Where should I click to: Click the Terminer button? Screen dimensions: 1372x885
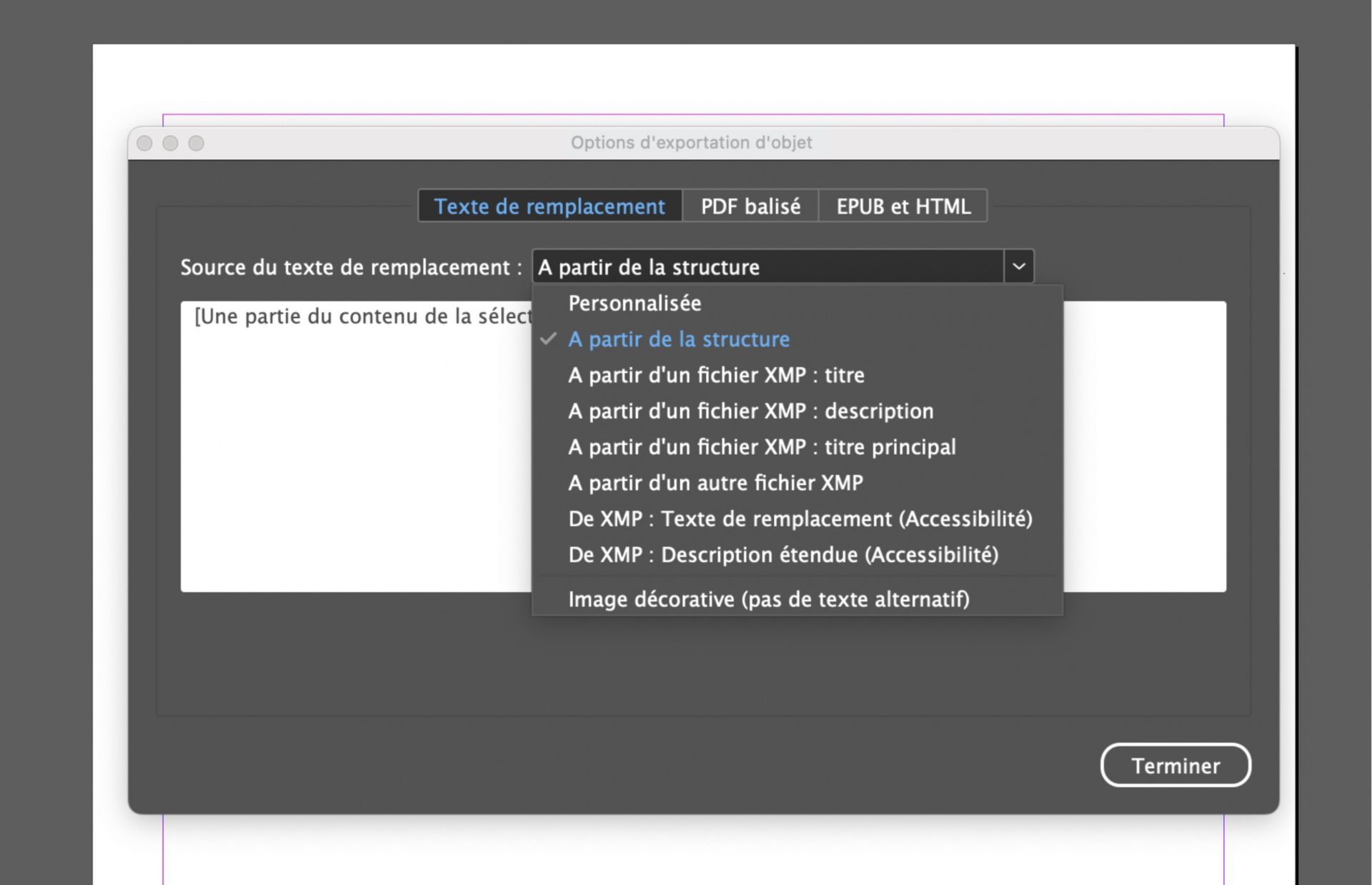point(1175,765)
